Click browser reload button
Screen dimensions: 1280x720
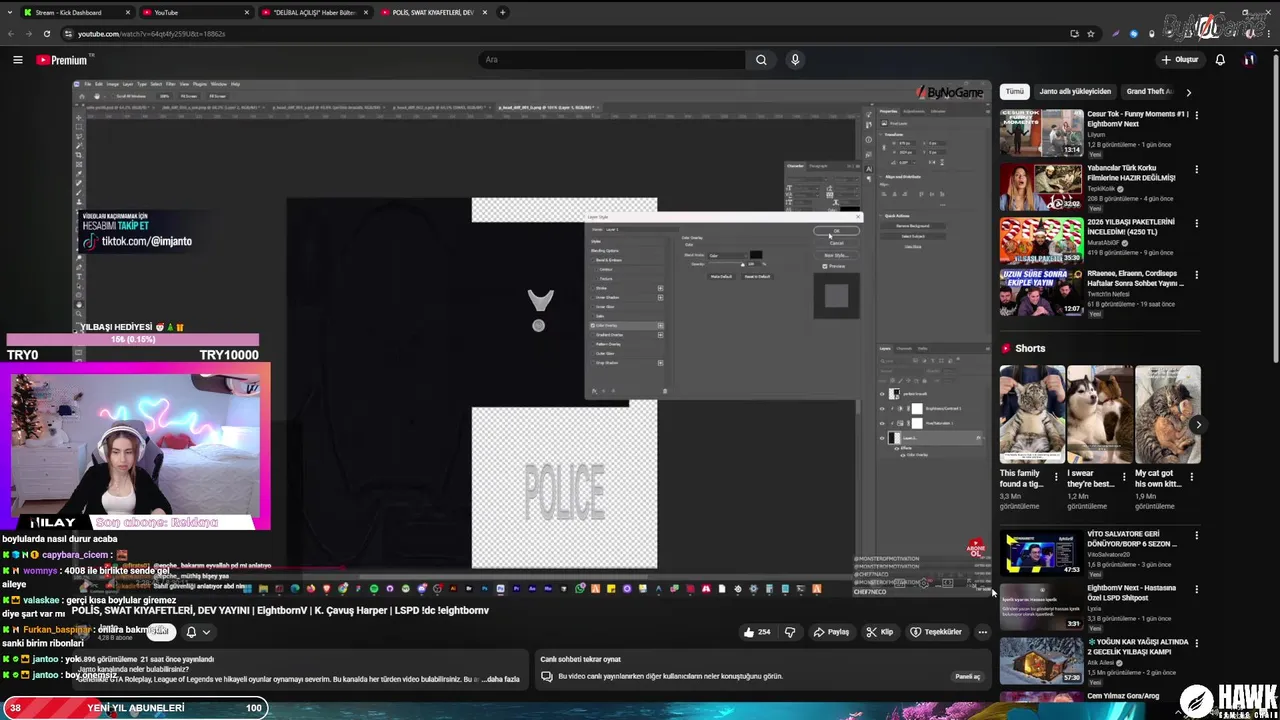click(x=47, y=34)
